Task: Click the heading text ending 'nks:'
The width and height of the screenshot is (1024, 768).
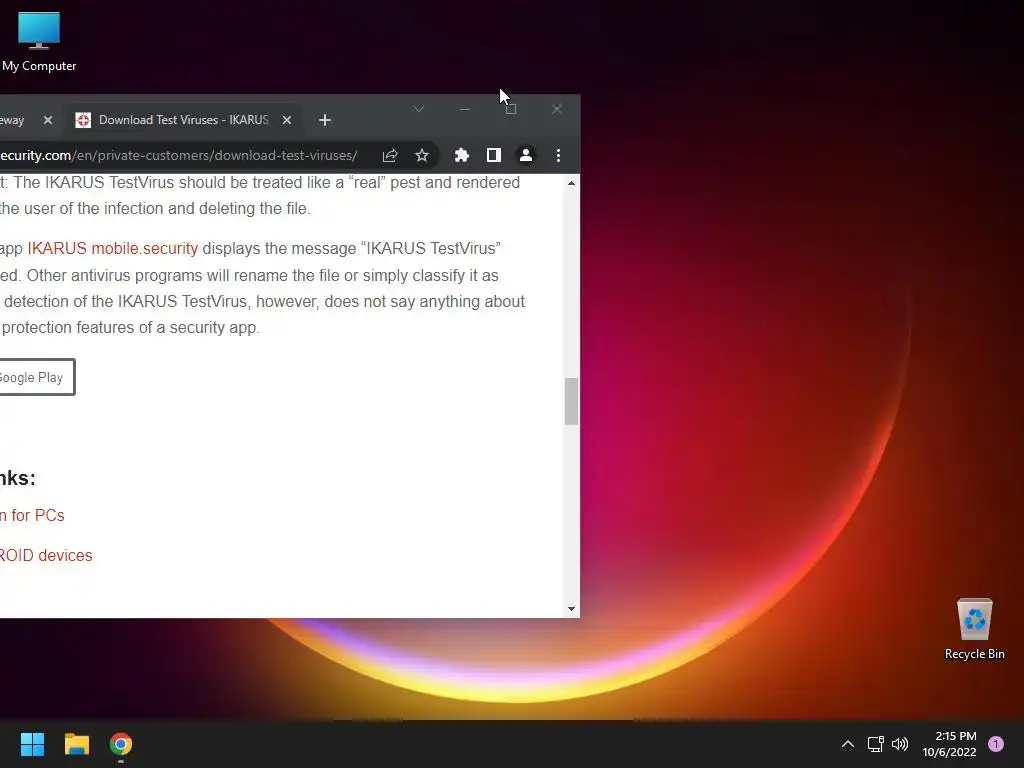Action: click(18, 478)
